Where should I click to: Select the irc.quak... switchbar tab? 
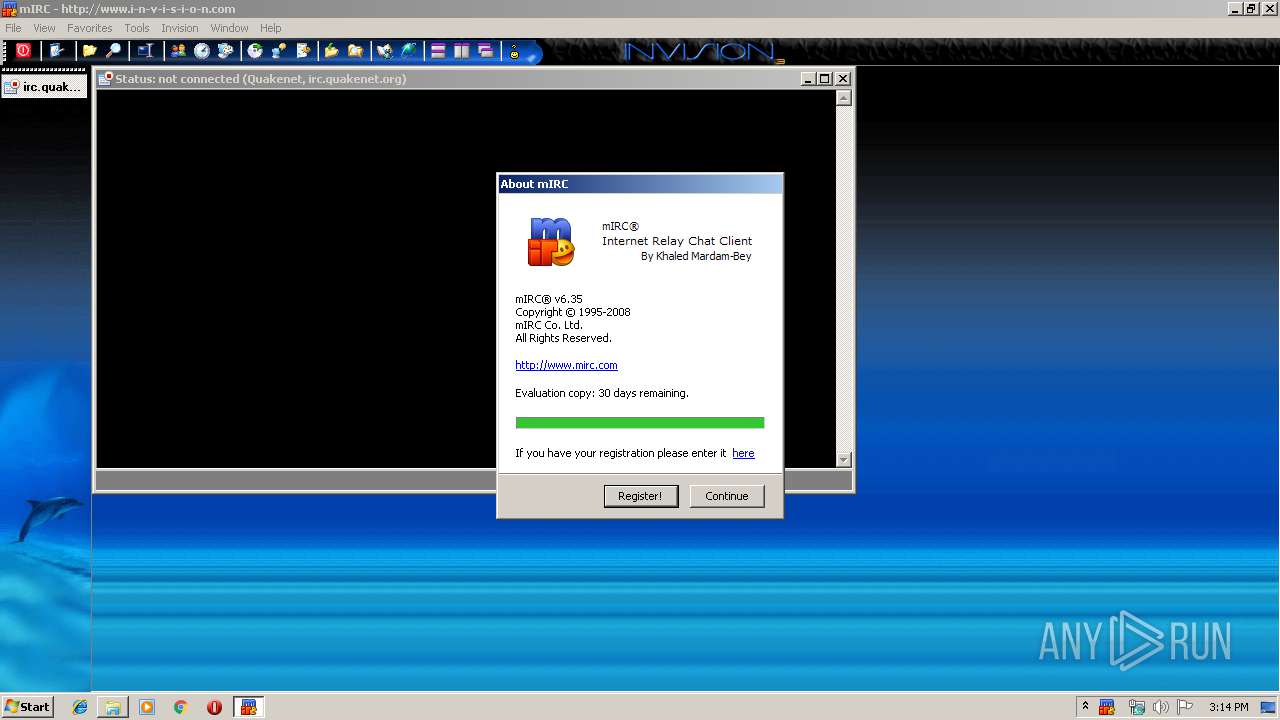tap(44, 87)
